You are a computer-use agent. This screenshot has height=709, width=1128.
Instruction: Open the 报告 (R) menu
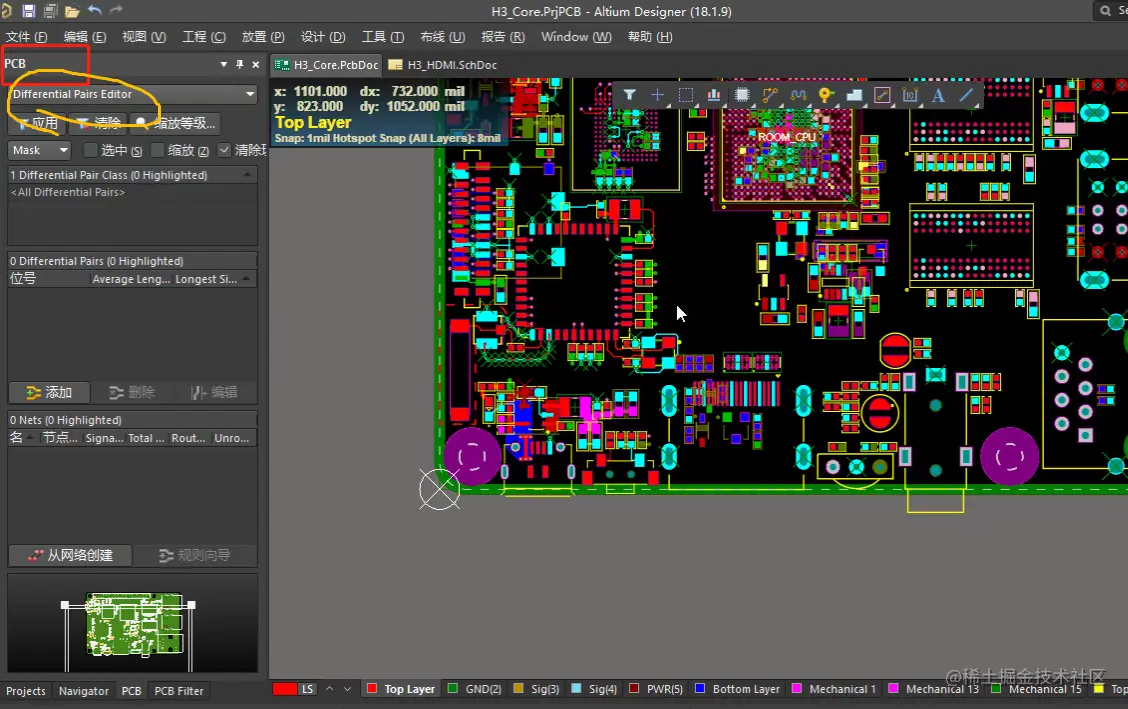pos(503,37)
